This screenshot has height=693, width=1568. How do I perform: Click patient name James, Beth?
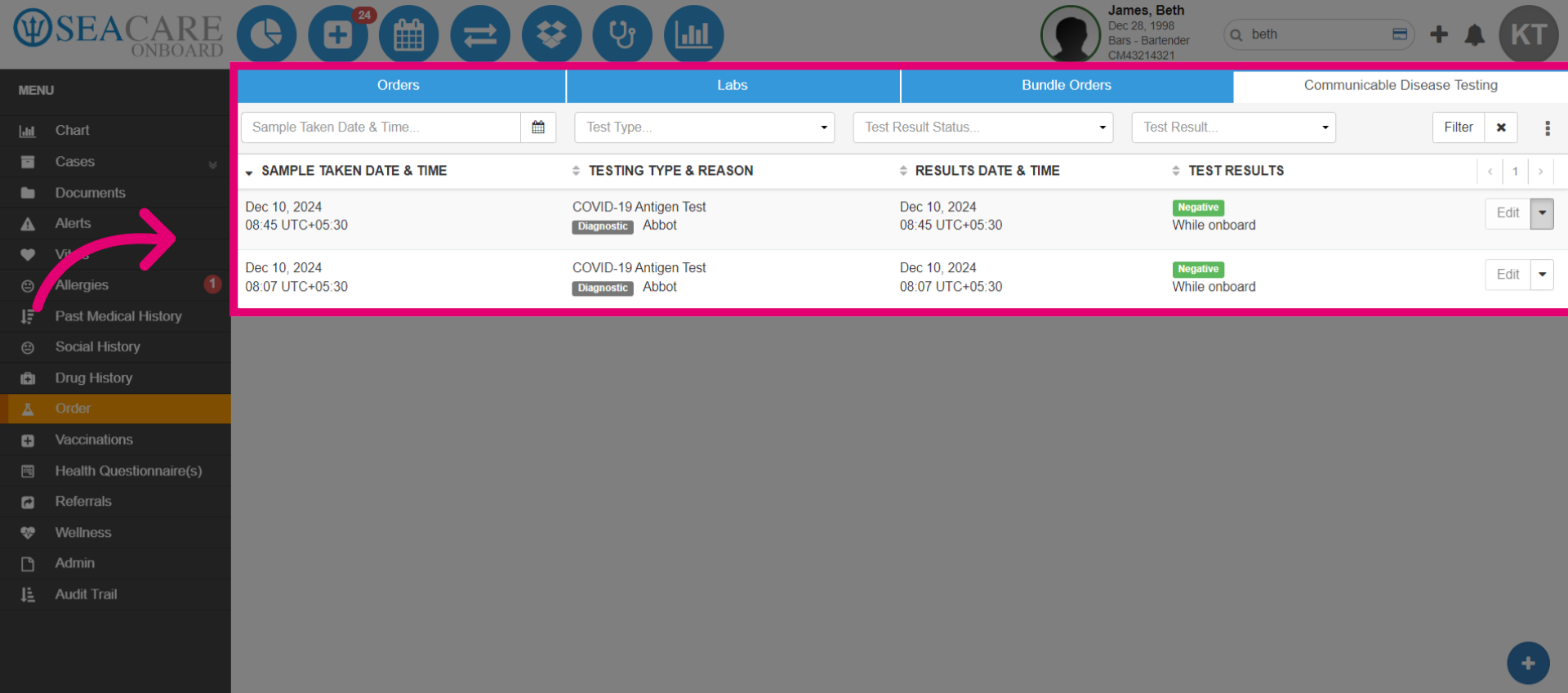(1146, 11)
